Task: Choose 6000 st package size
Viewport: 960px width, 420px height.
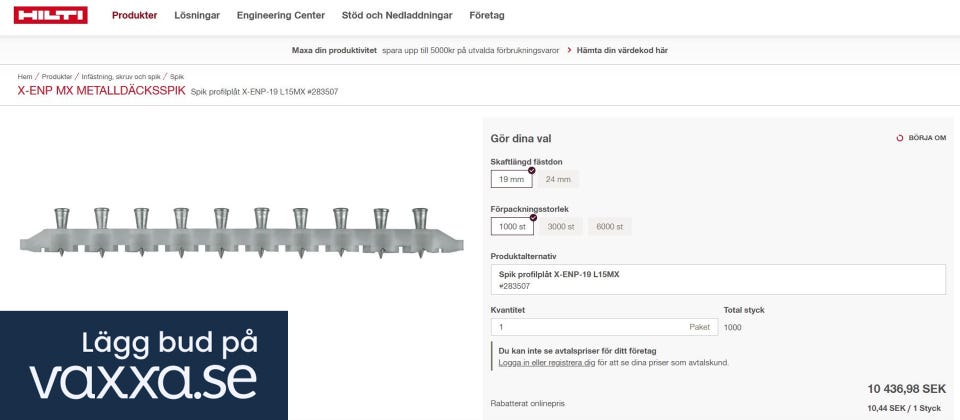Action: [610, 227]
